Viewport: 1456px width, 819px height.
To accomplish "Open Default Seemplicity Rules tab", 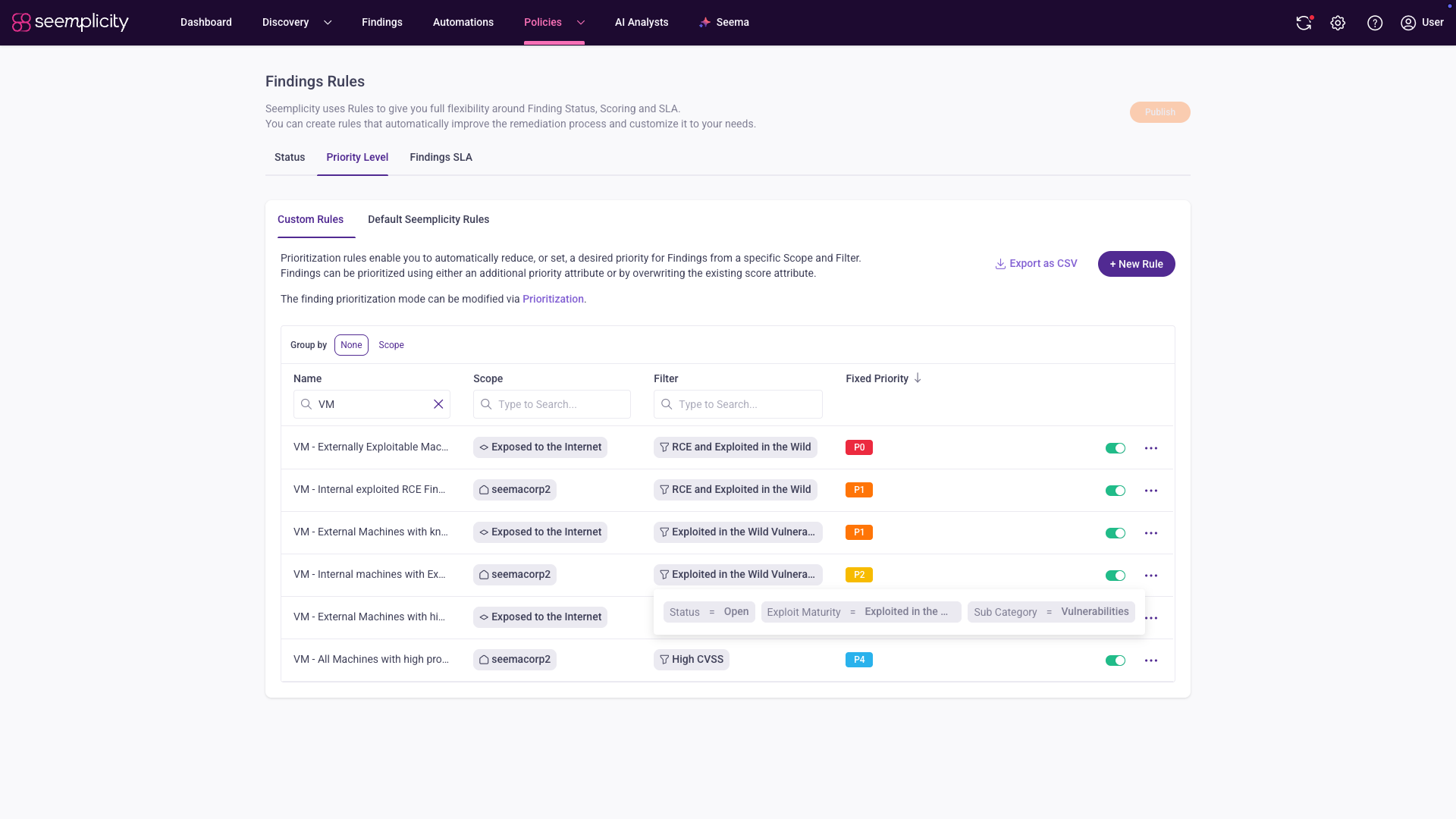I will point(428,219).
